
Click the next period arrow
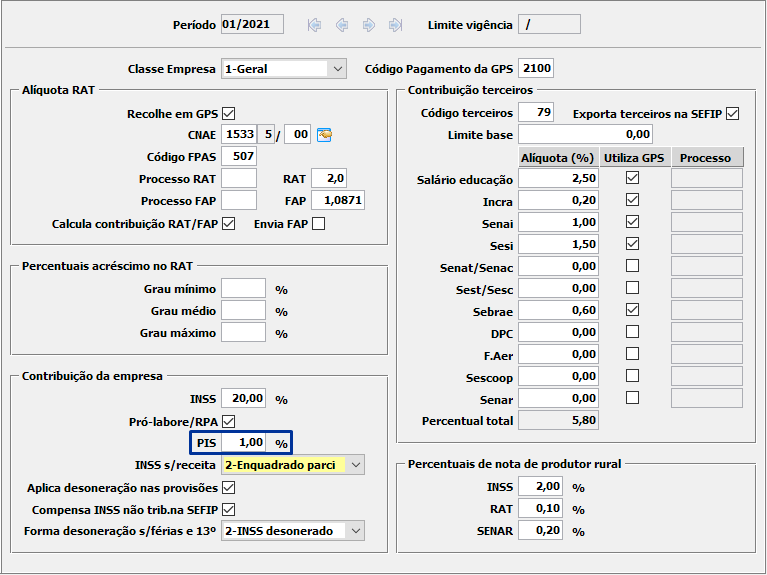click(368, 25)
